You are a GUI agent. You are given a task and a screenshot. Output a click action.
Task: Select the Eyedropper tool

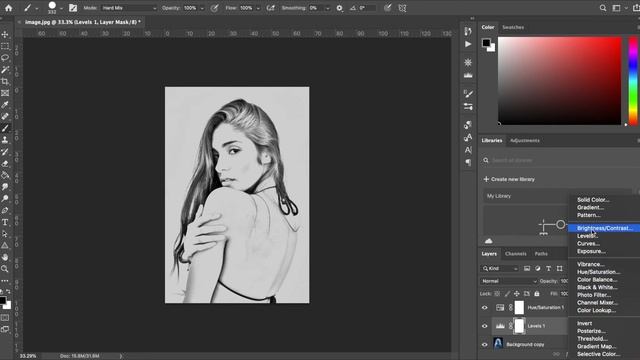pyautogui.click(x=5, y=105)
